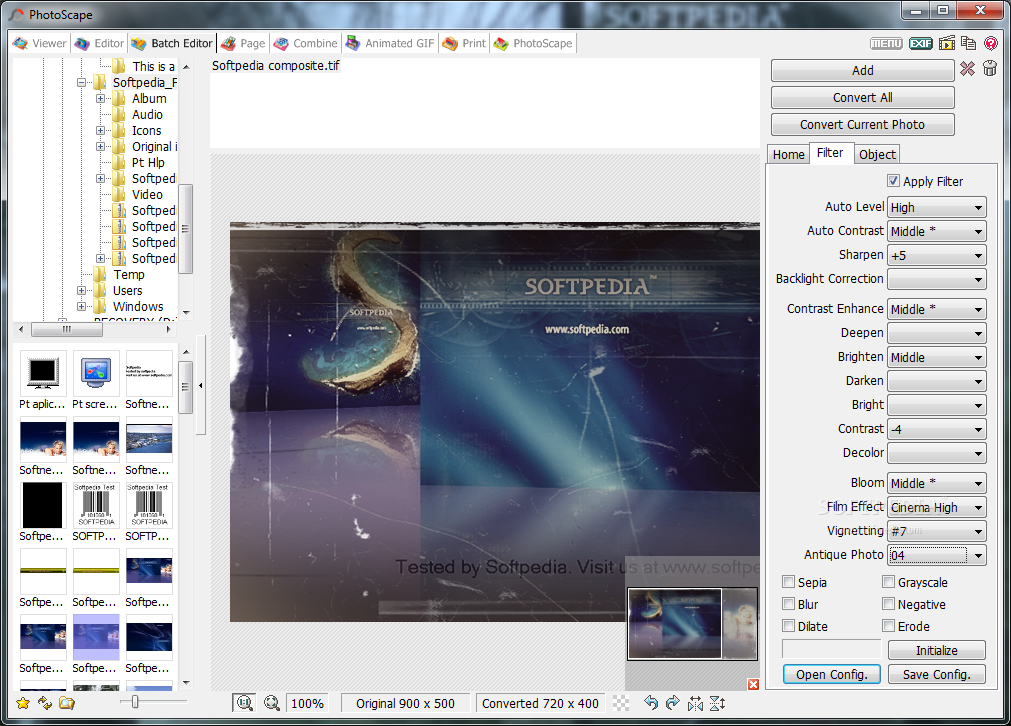Viewport: 1011px width, 726px height.
Task: Click the Viewer tab icon
Action: pos(21,43)
